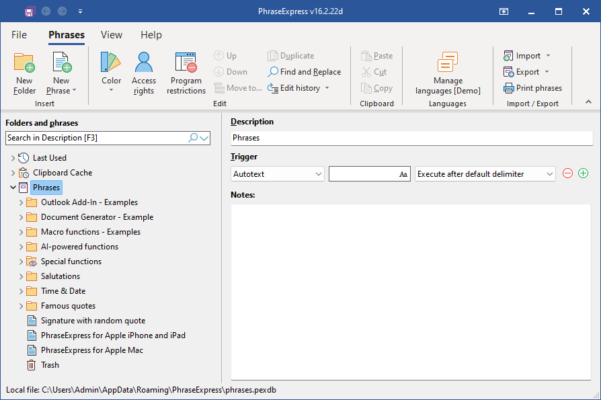The width and height of the screenshot is (601, 400).
Task: Open the Help tab
Action: (151, 35)
